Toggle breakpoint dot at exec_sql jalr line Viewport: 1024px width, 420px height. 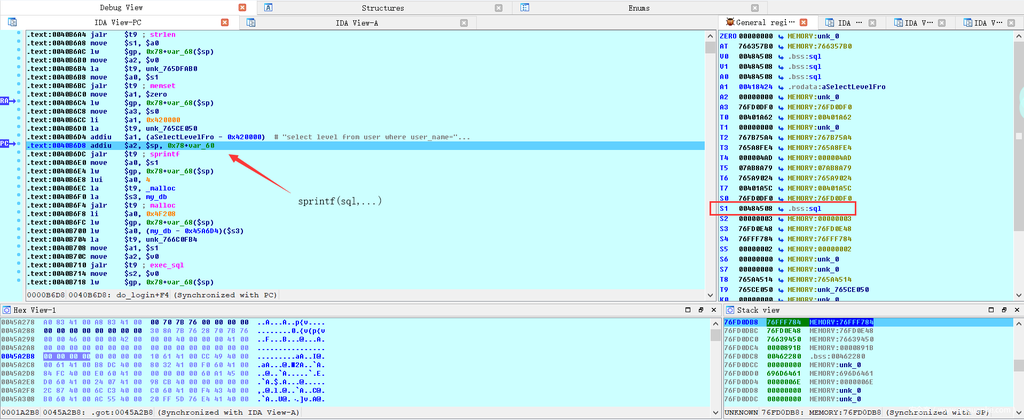20,263
